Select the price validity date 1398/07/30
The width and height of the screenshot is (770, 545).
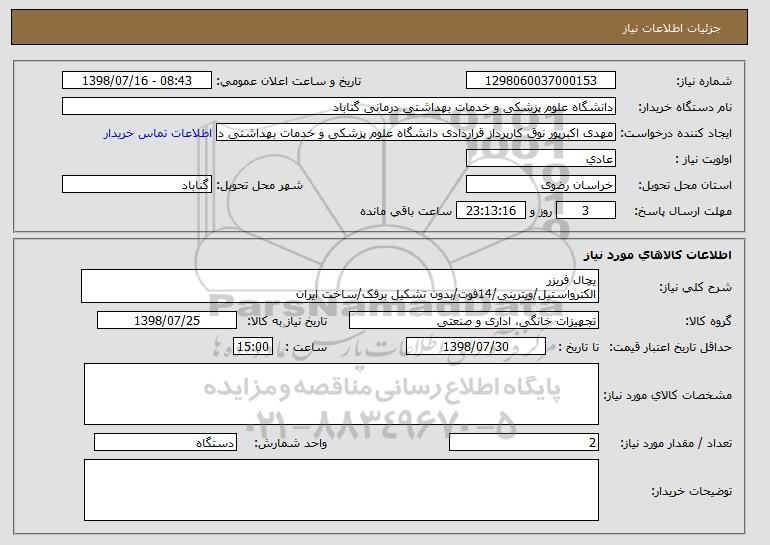[476, 347]
